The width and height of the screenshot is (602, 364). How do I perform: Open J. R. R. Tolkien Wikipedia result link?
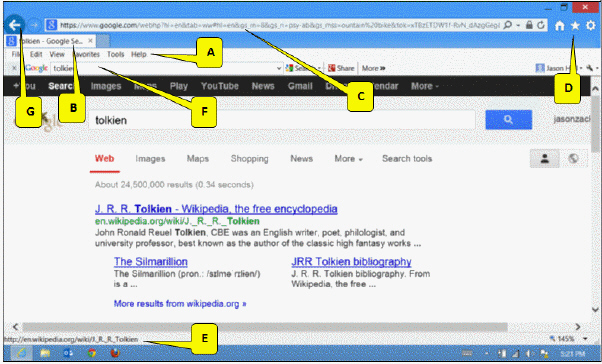216,209
